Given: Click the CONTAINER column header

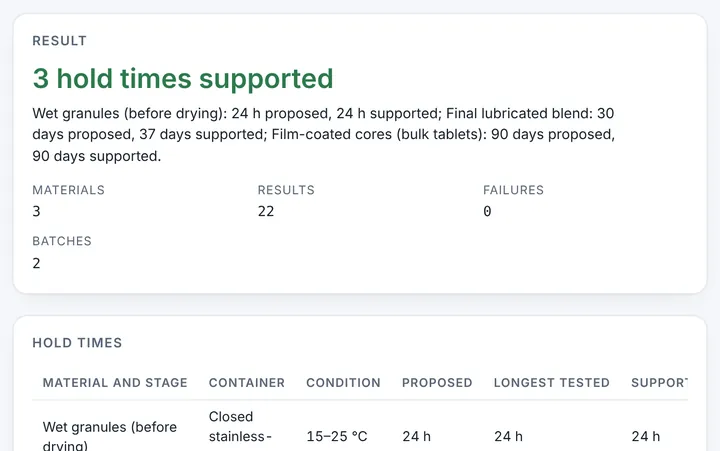Looking at the screenshot, I should point(247,383).
